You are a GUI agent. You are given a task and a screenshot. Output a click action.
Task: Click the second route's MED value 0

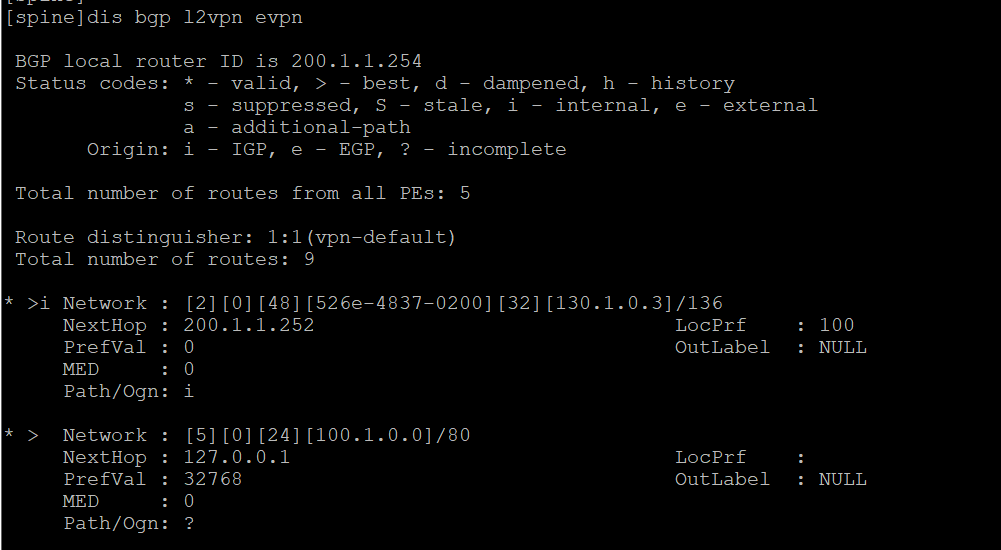coord(189,501)
